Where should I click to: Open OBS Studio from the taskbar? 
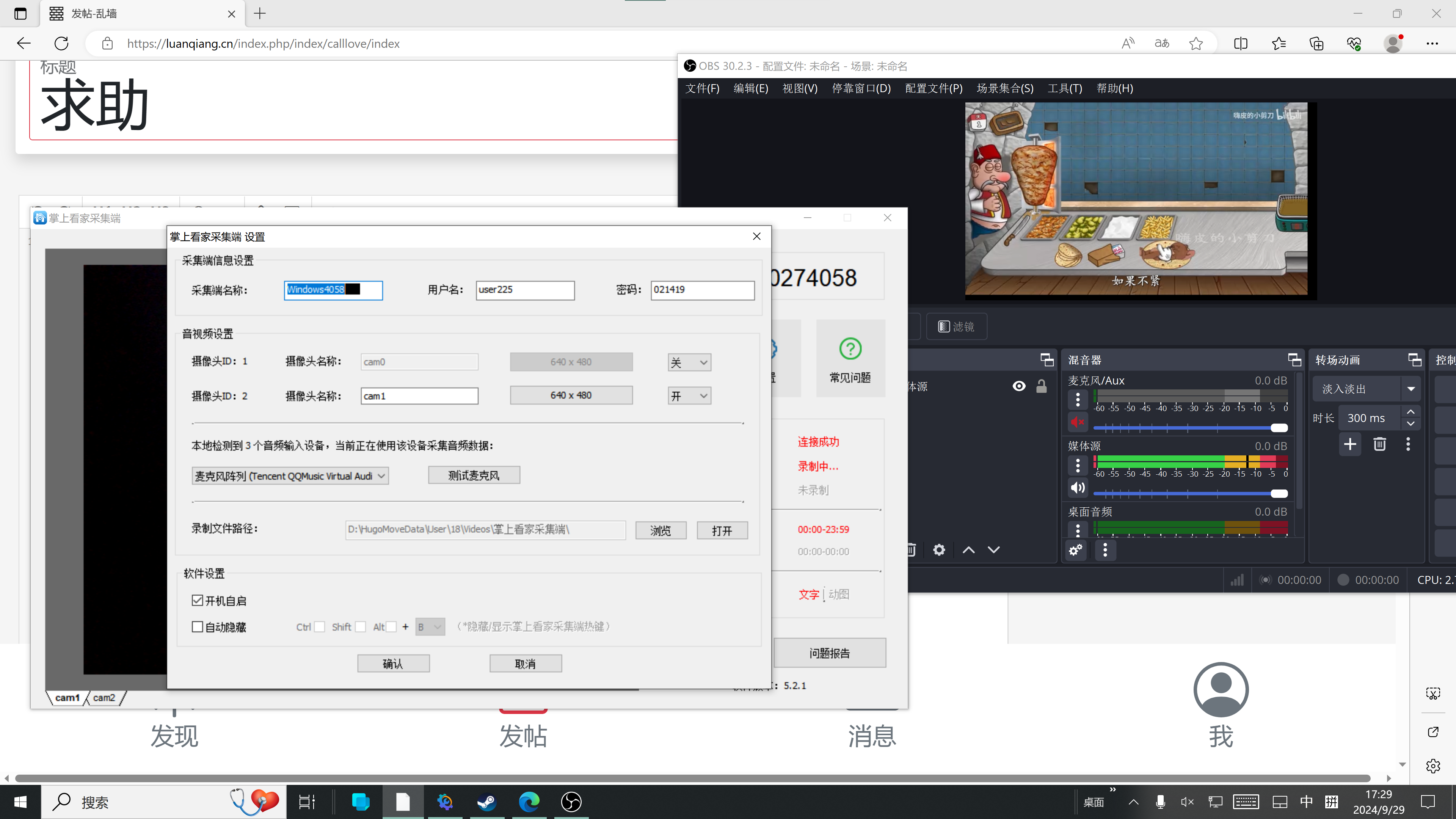[x=571, y=802]
